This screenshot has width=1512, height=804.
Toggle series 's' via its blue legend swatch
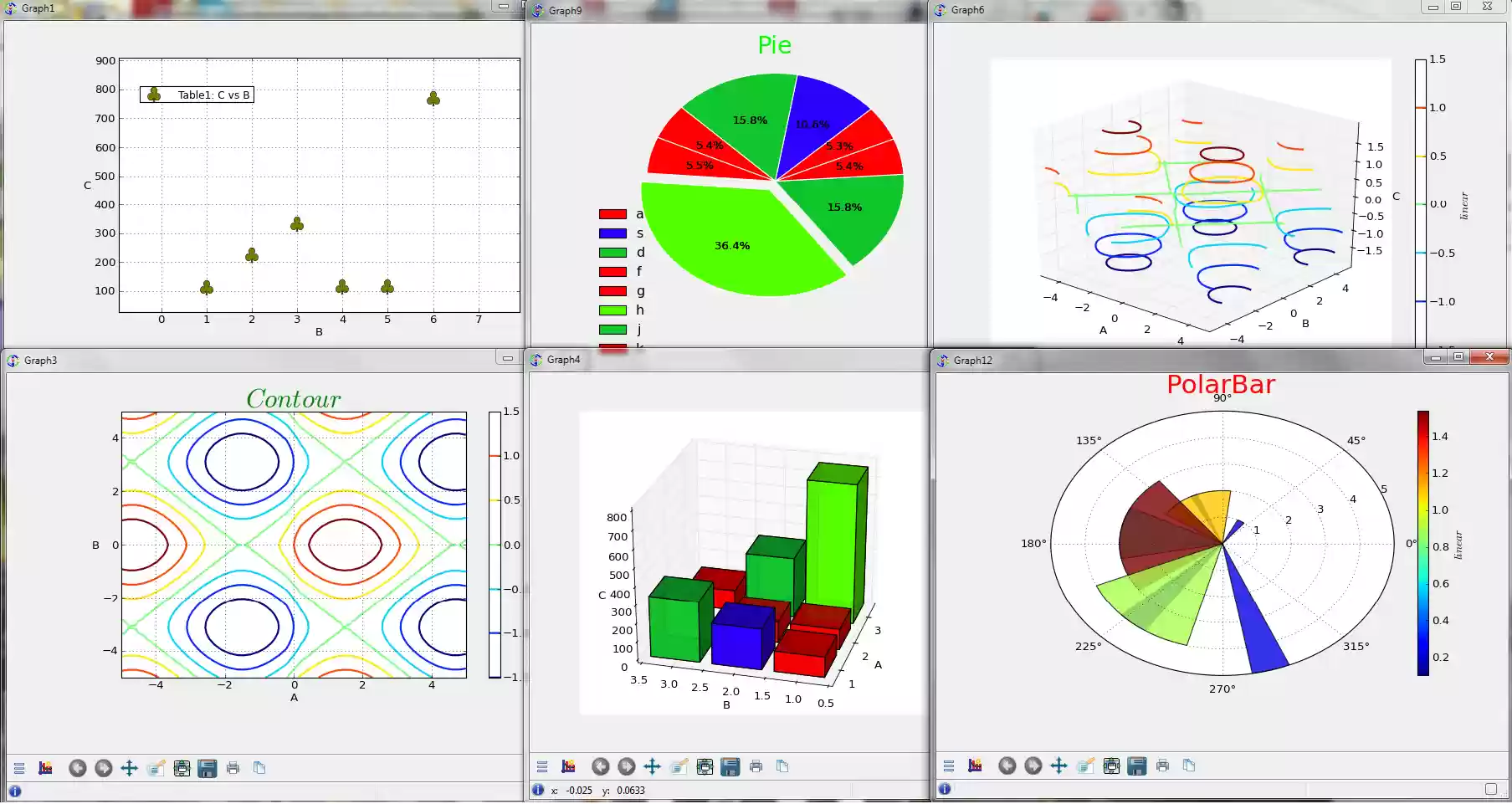[x=611, y=233]
